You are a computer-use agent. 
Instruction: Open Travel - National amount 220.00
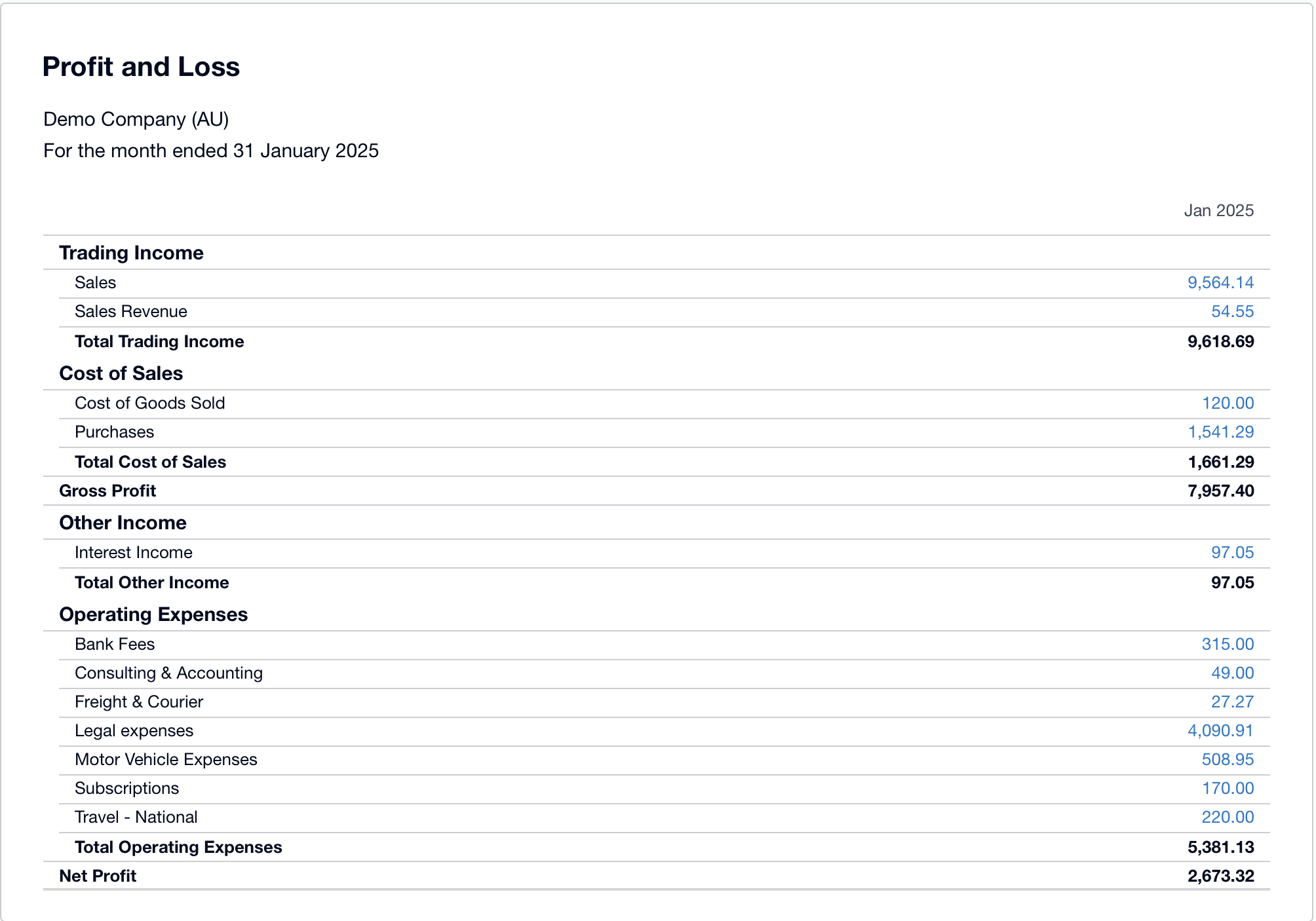(1228, 817)
